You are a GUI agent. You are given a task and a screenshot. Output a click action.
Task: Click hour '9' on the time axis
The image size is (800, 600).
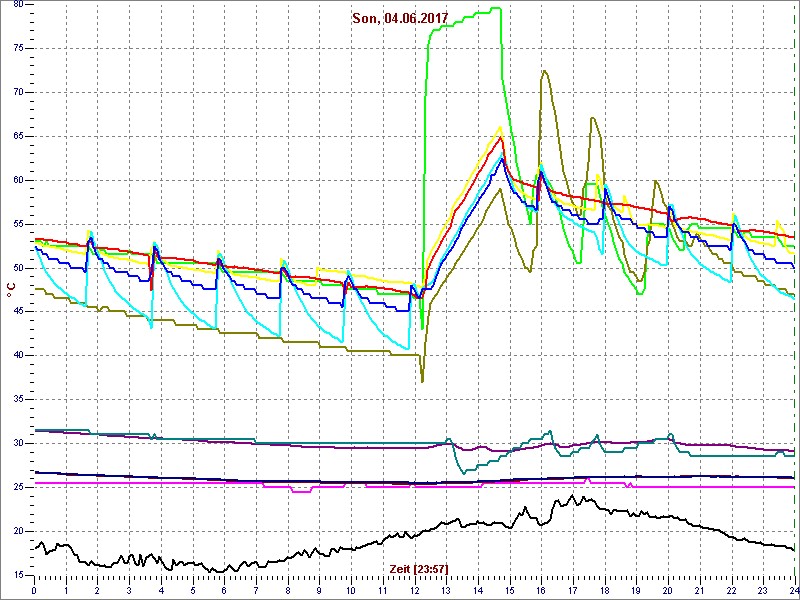click(x=319, y=590)
